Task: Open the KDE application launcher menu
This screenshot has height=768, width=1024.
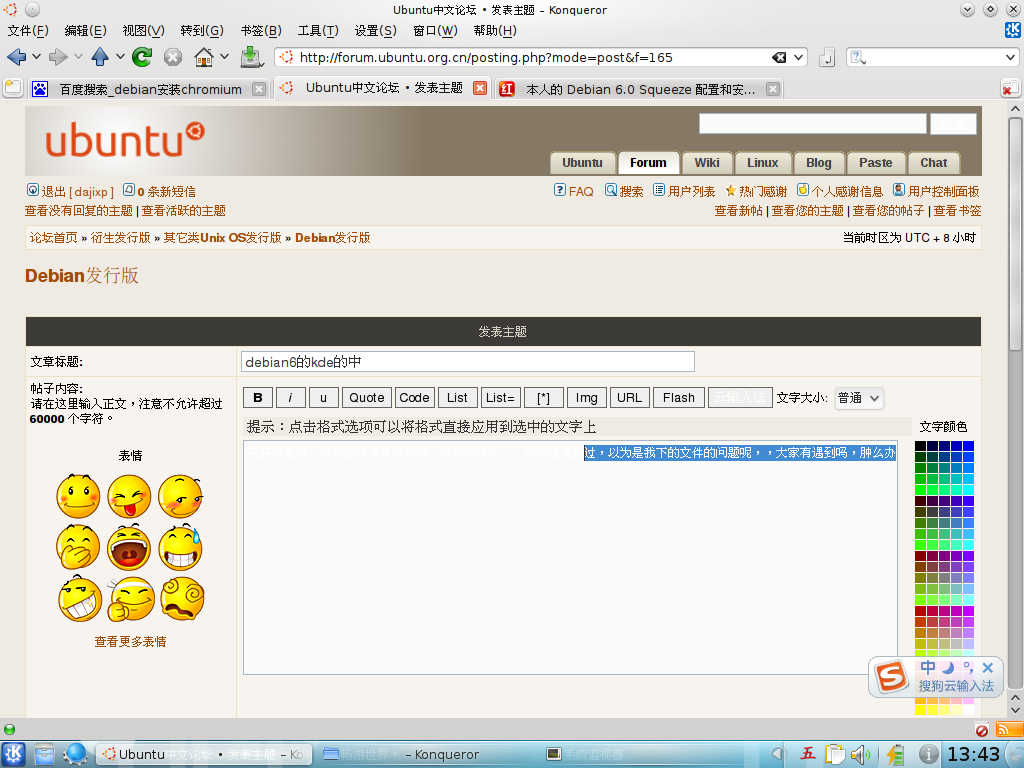Action: pos(14,754)
